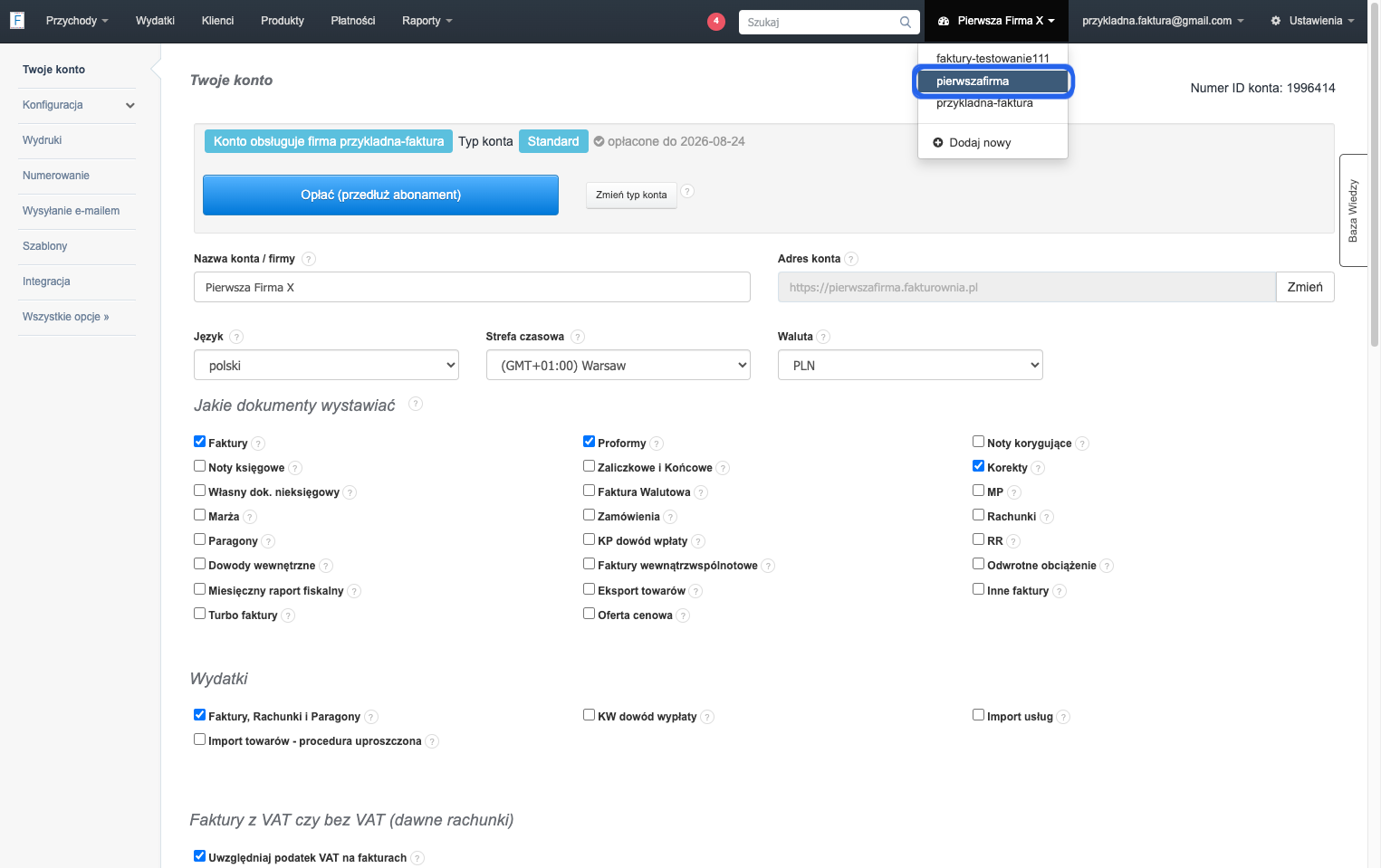The image size is (1381, 868).
Task: Enable the Noty księgowe checkbox
Action: coord(199,466)
